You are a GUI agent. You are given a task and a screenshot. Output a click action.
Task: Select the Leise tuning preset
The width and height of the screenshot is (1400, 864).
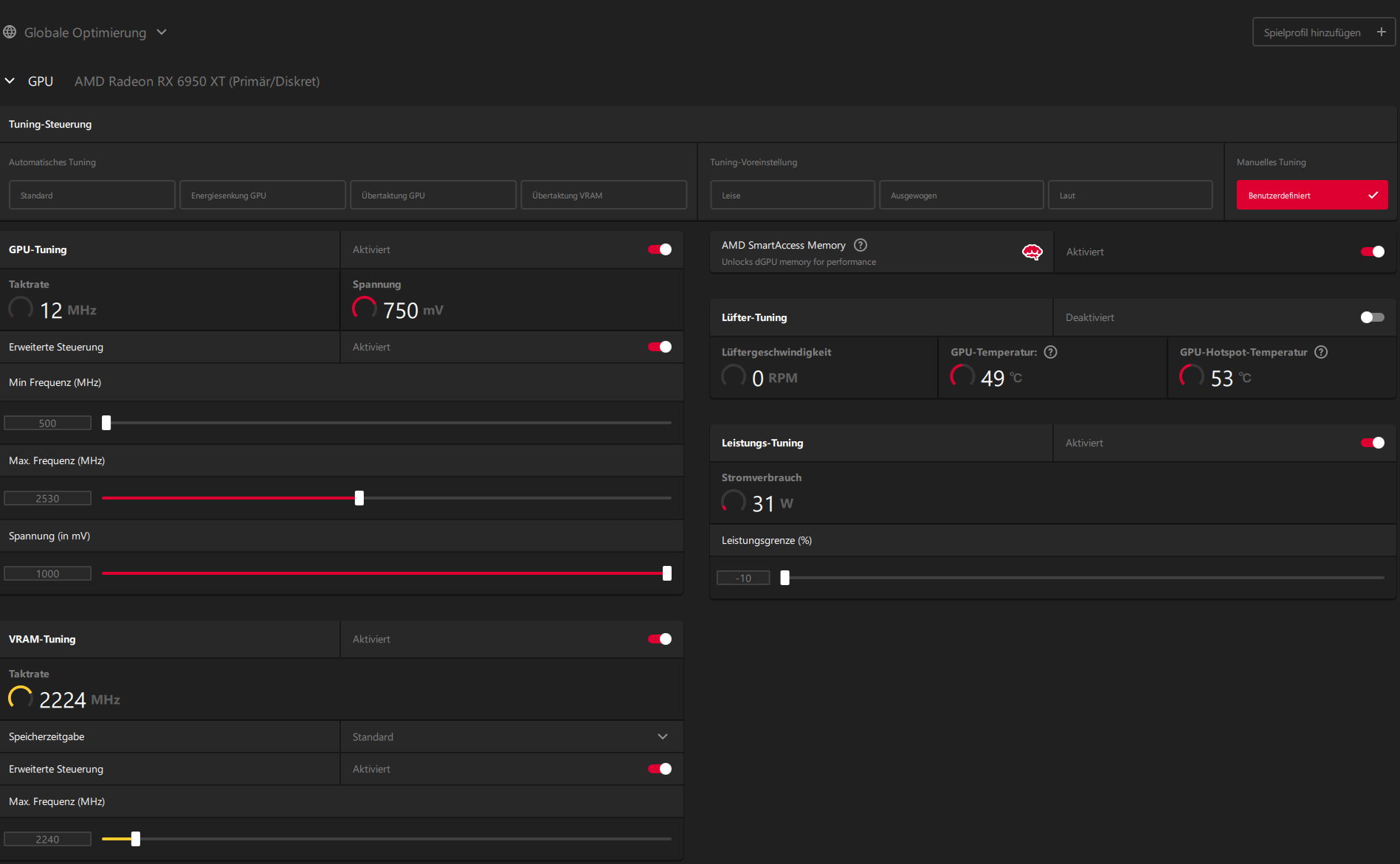[793, 195]
